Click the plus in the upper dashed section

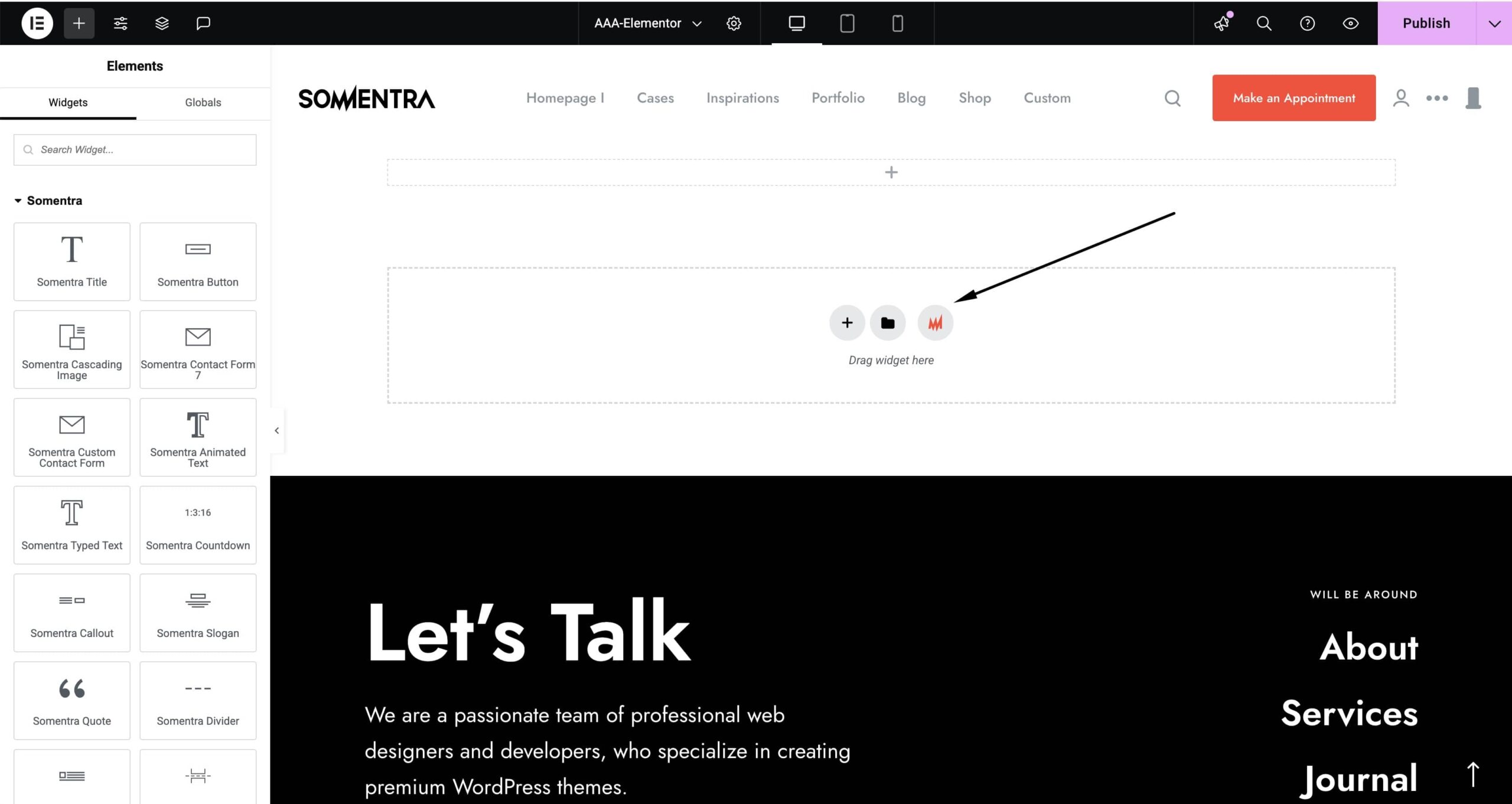891,172
